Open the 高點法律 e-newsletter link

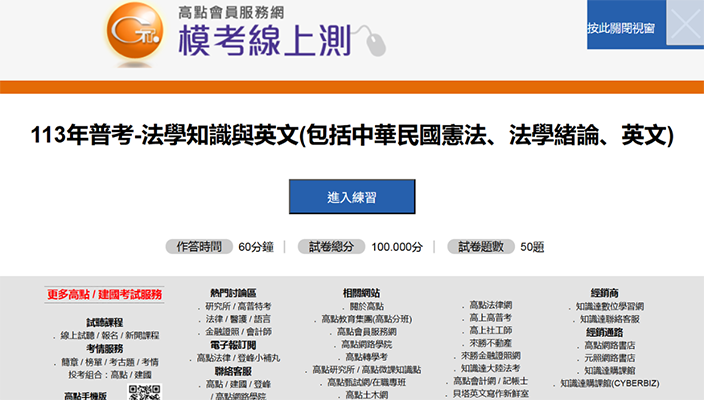pos(214,358)
